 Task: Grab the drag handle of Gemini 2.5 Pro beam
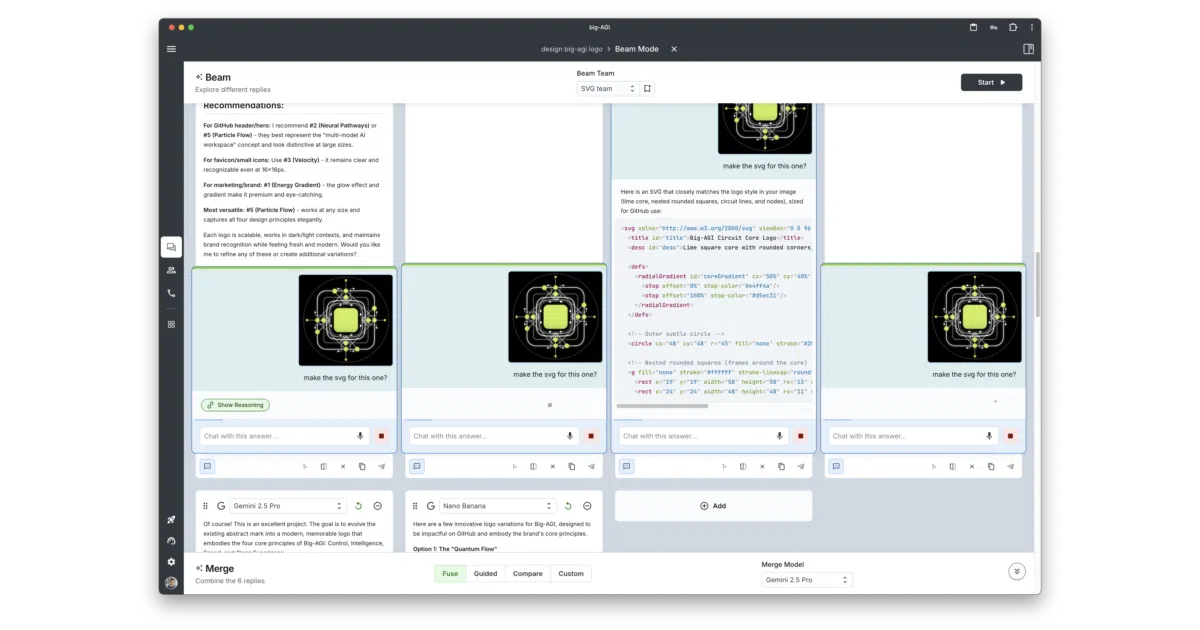tap(206, 506)
